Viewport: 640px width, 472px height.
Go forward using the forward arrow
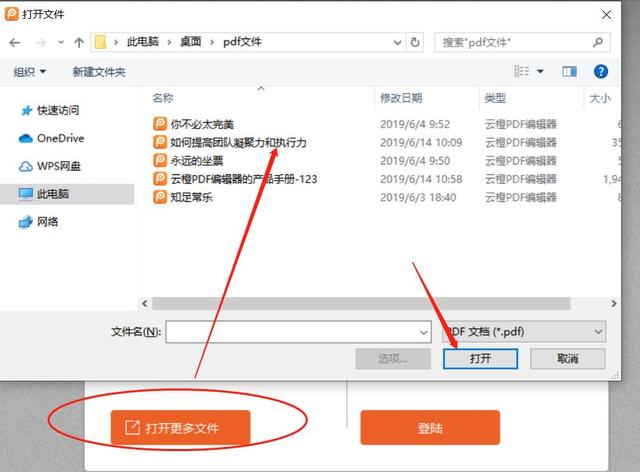[x=40, y=42]
